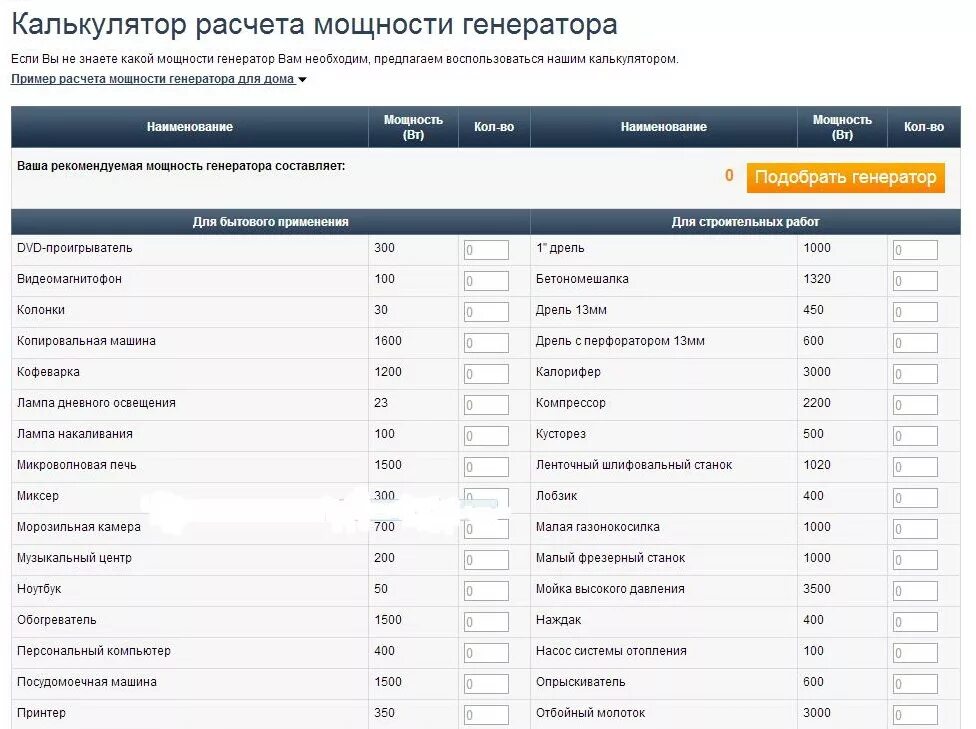This screenshot has width=976, height=729.
Task: Click quantity field for Музыкальный центр
Action: pos(486,560)
